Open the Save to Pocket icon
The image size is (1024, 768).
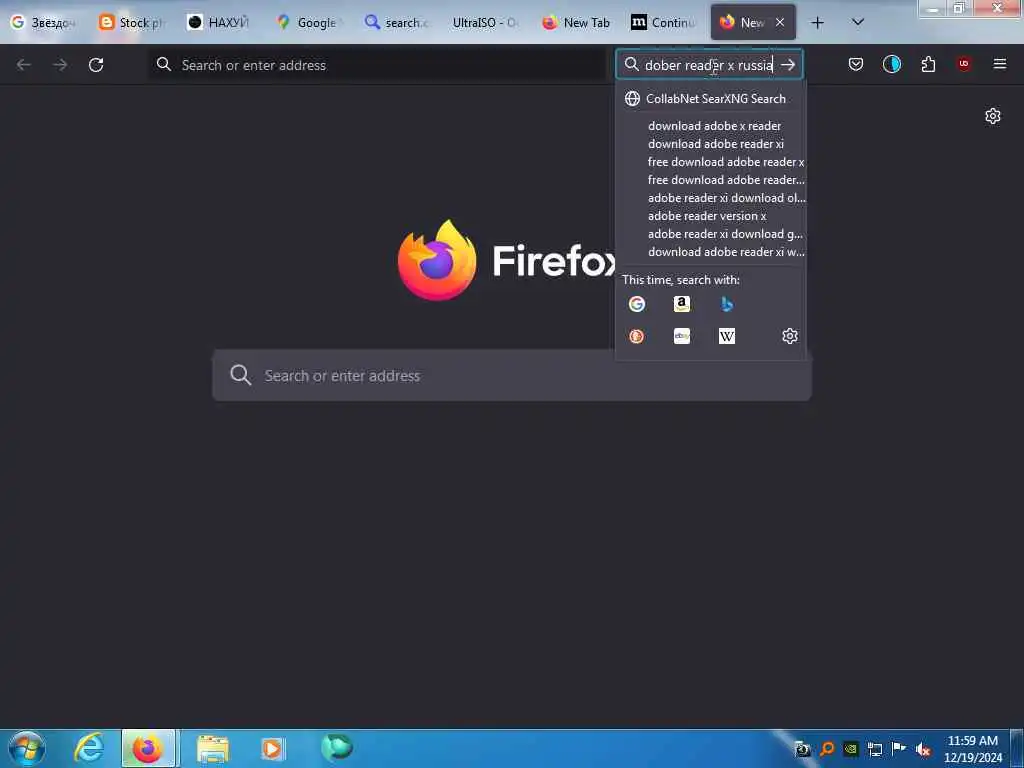tap(856, 64)
